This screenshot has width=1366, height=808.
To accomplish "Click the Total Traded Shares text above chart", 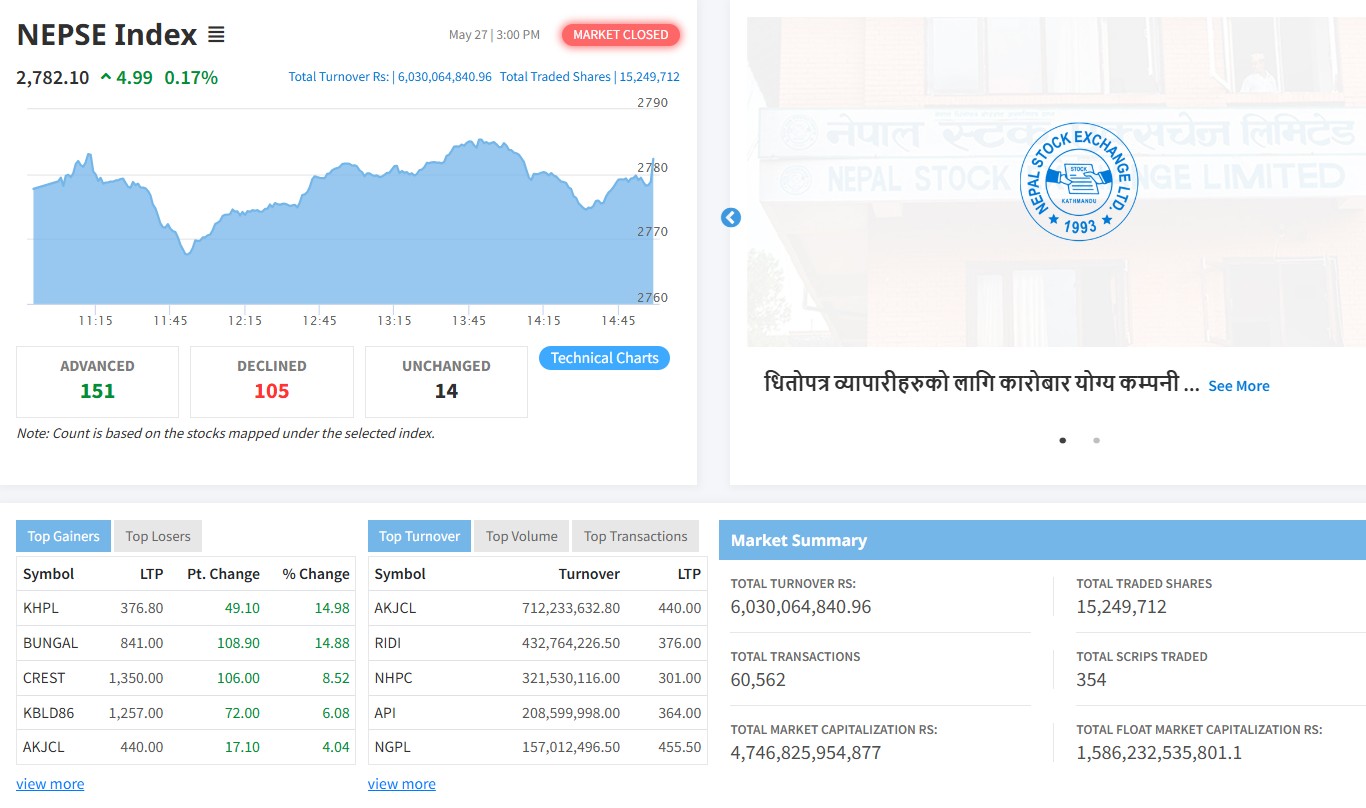I will pyautogui.click(x=590, y=77).
